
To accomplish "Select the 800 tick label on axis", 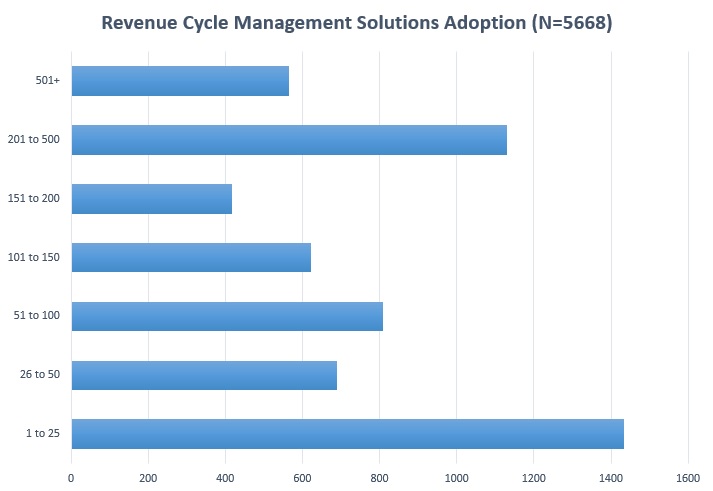I will tap(379, 476).
